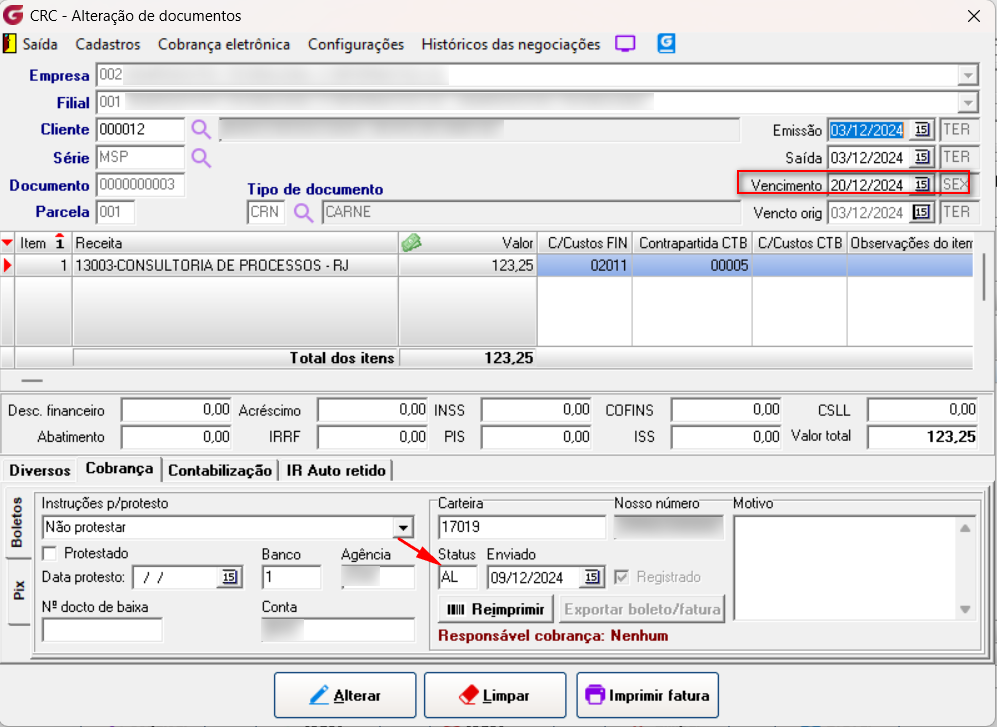Close the CRC Alteração de documentos window
The width and height of the screenshot is (997, 727).
(x=973, y=16)
